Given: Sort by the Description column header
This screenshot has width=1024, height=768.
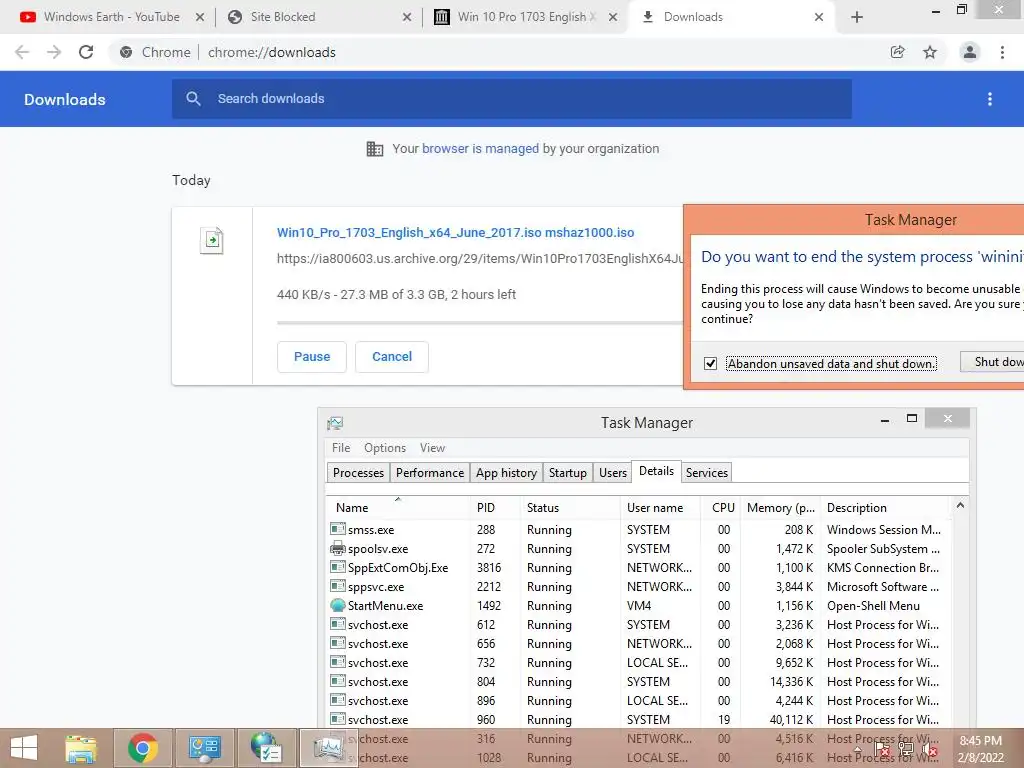Looking at the screenshot, I should [x=884, y=507].
